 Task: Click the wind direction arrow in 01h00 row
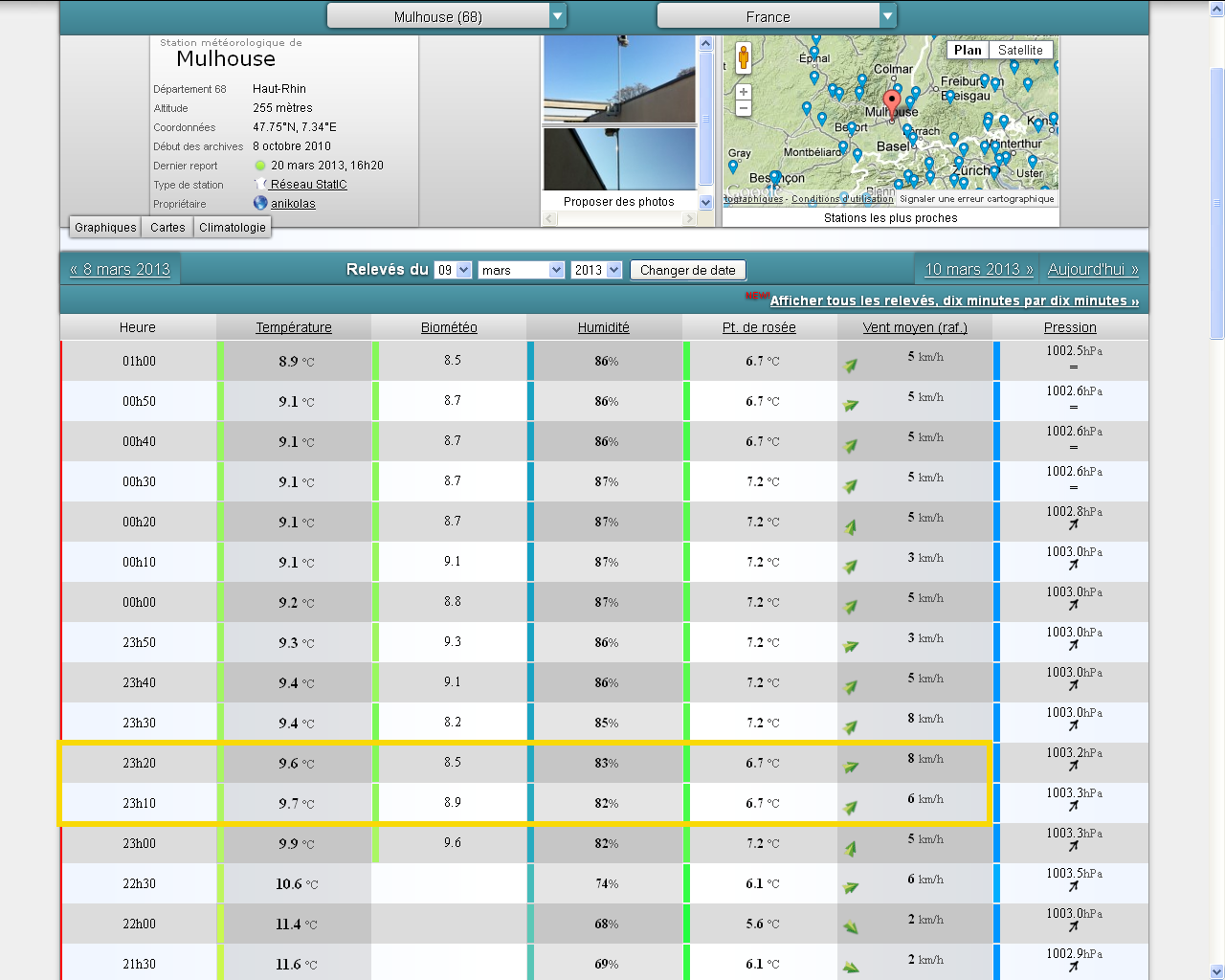851,365
